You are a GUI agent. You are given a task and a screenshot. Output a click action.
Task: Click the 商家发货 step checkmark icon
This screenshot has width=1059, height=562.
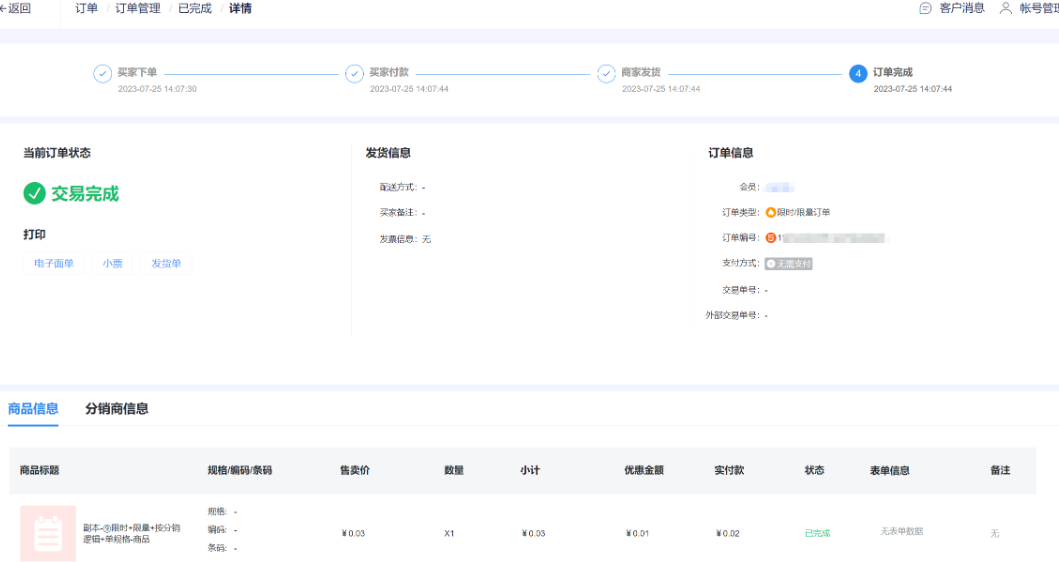coord(606,74)
